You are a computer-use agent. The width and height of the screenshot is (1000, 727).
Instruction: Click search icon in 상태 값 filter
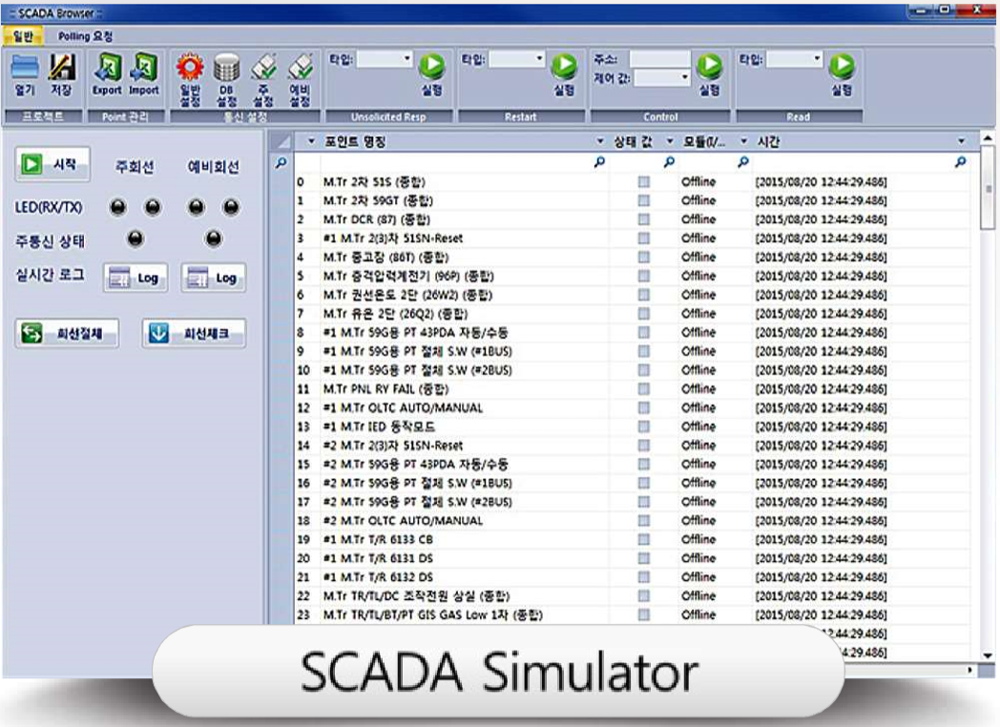668,163
